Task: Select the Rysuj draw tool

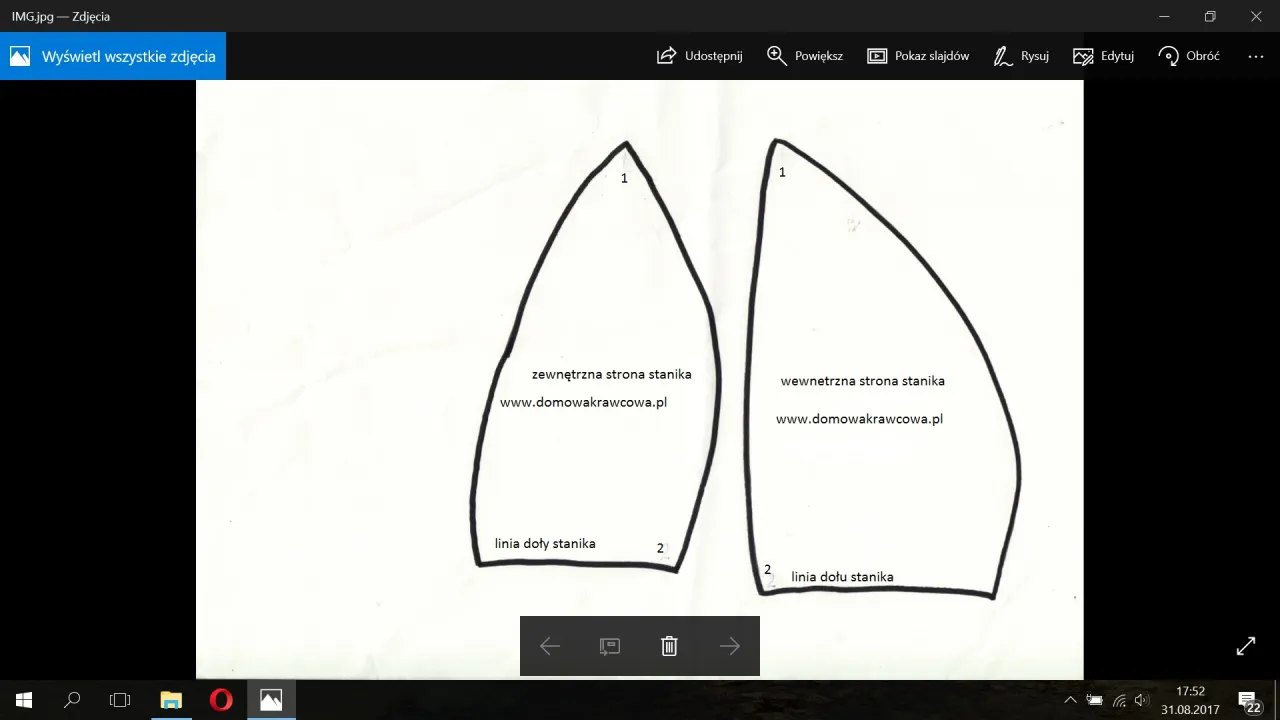Action: (x=1021, y=56)
